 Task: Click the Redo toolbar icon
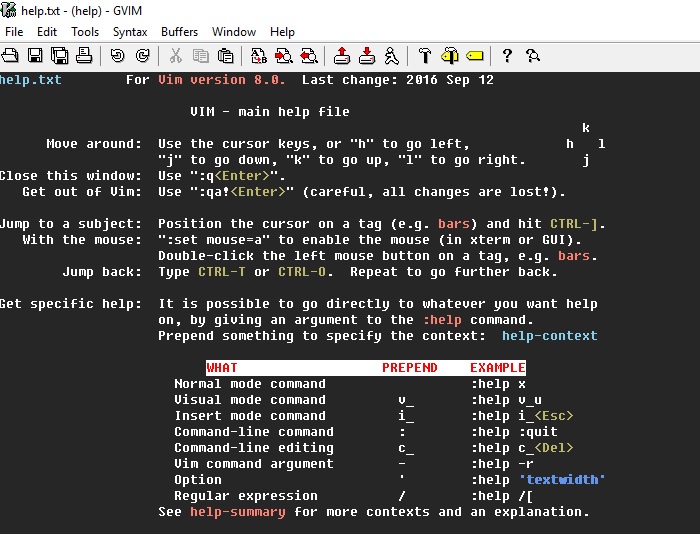tap(142, 56)
